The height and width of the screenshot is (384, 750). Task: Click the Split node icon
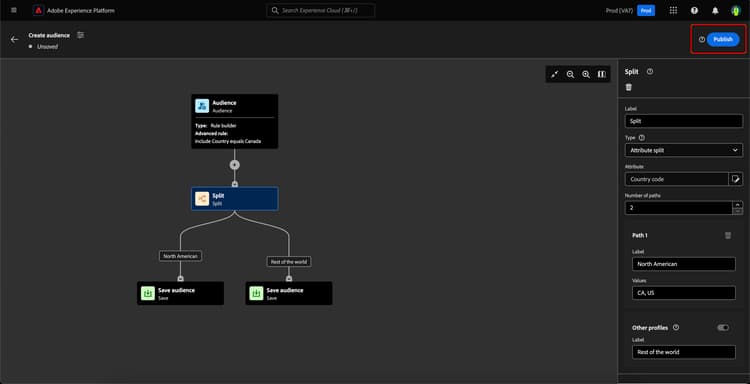[x=202, y=199]
